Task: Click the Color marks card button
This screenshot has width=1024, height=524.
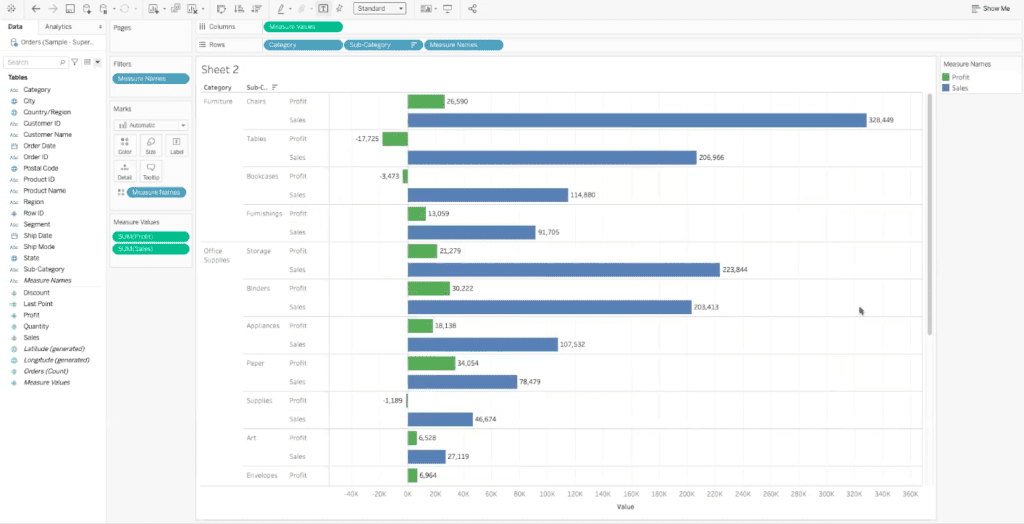Action: click(x=125, y=145)
